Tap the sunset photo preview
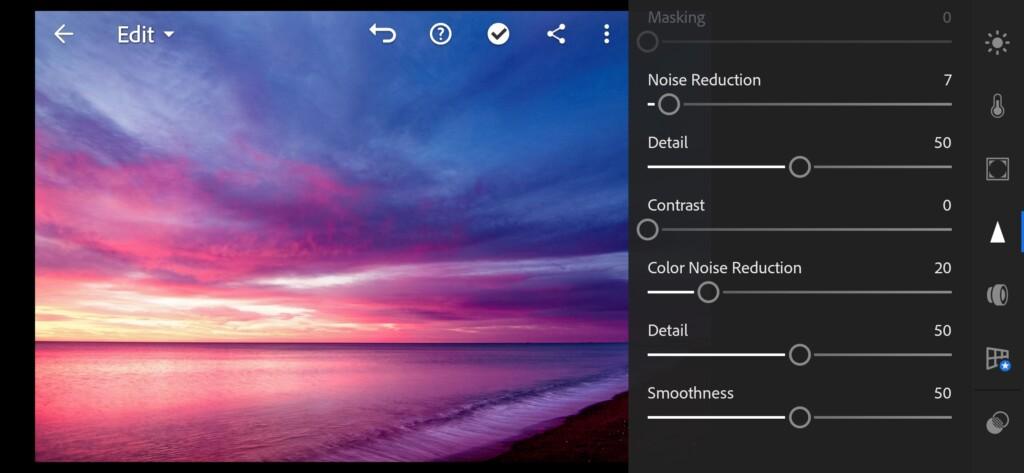Viewport: 1024px width, 473px height. [331, 236]
